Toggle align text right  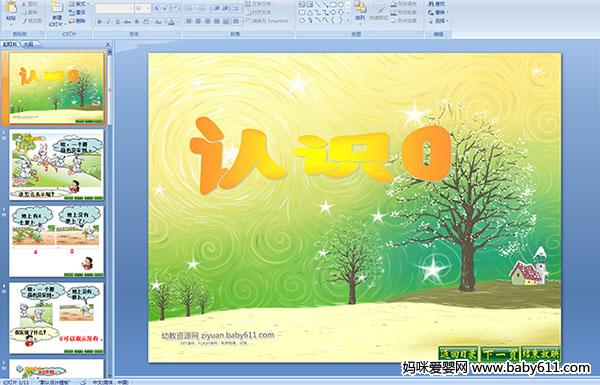(207, 21)
